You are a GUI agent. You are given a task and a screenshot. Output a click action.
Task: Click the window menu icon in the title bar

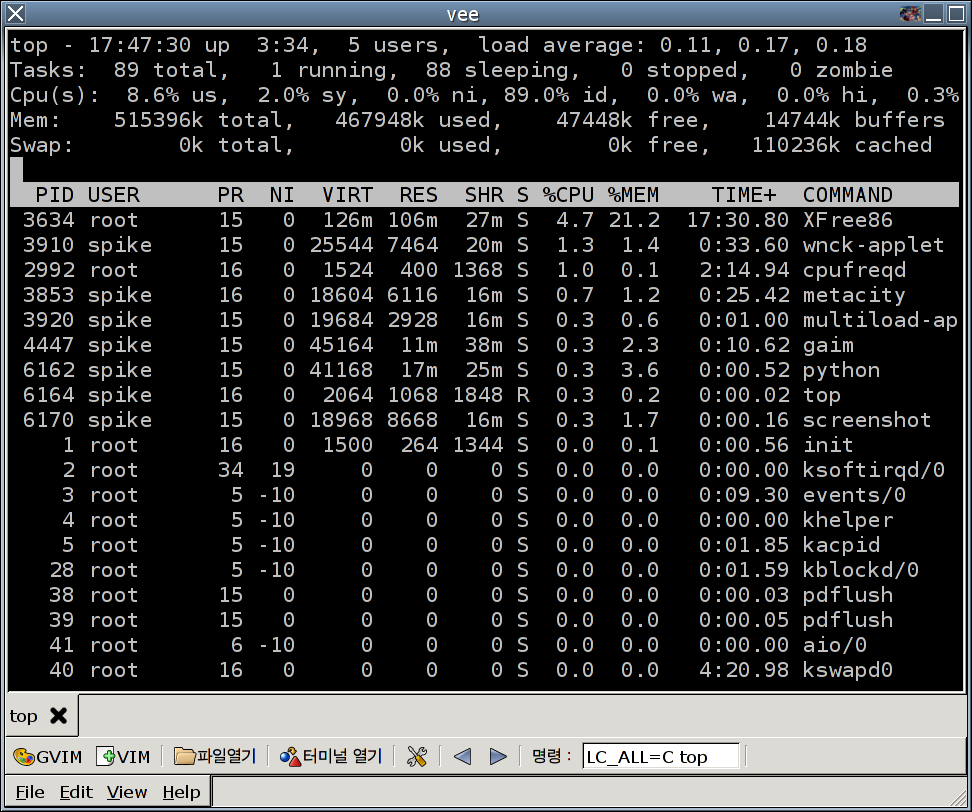click(x=14, y=14)
